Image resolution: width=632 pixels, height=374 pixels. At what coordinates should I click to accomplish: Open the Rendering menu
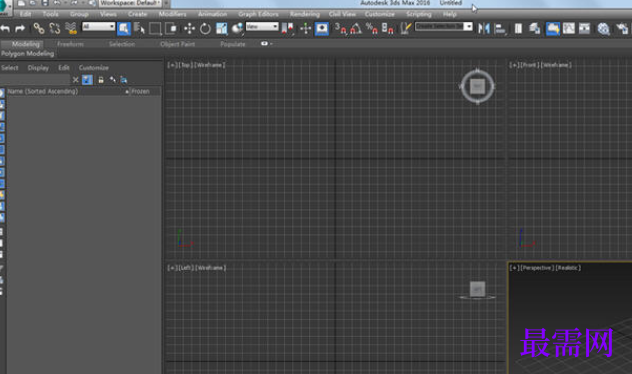(x=305, y=14)
